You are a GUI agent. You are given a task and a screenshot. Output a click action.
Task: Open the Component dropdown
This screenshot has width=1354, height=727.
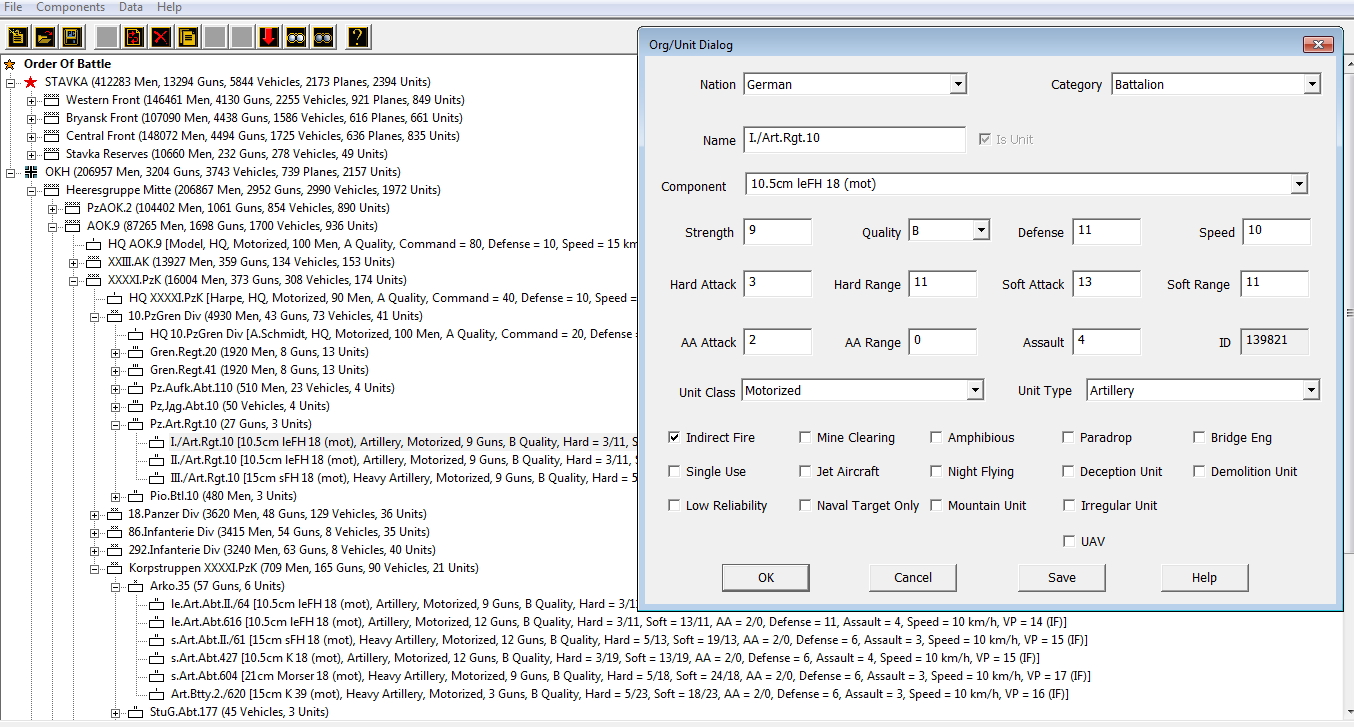pos(1298,184)
